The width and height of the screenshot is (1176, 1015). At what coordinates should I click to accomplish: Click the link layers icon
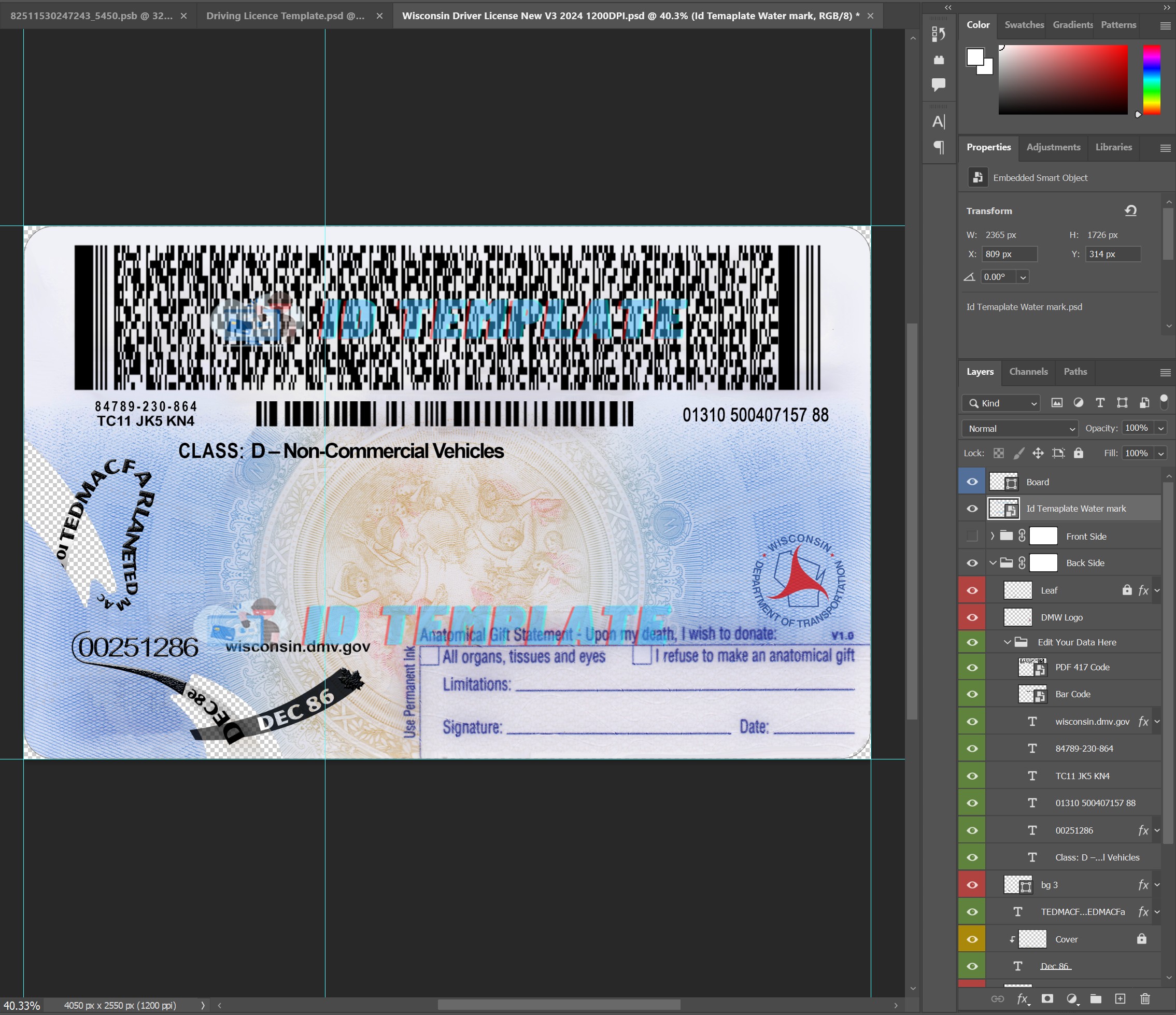point(997,998)
